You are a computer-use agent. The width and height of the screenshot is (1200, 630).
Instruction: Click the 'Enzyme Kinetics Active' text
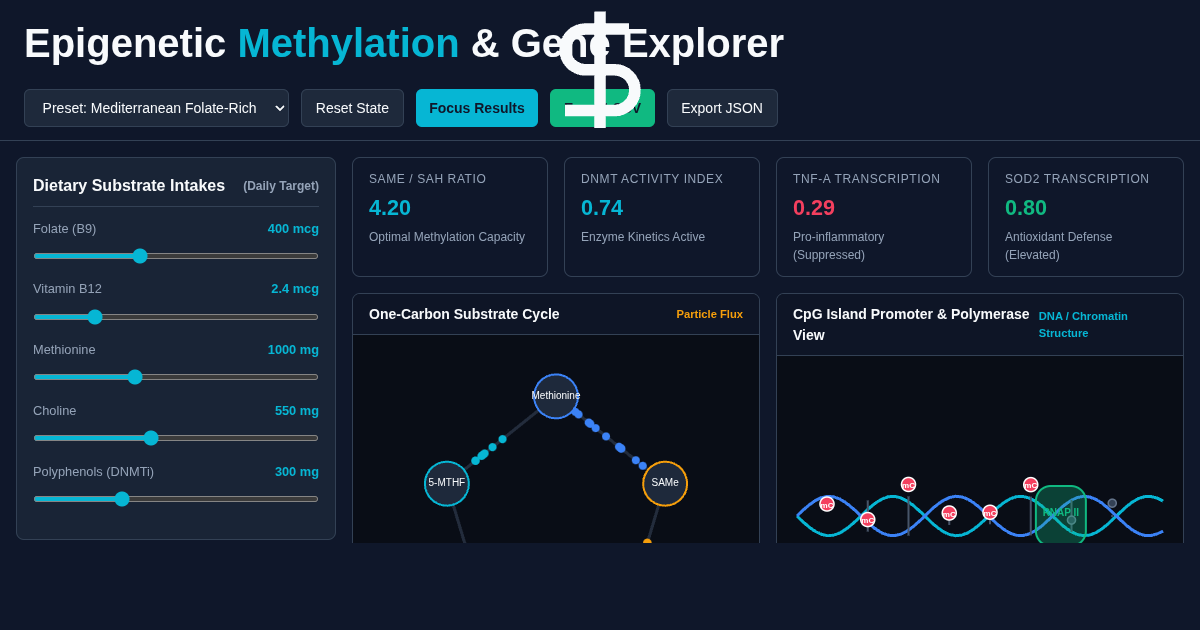pos(643,237)
